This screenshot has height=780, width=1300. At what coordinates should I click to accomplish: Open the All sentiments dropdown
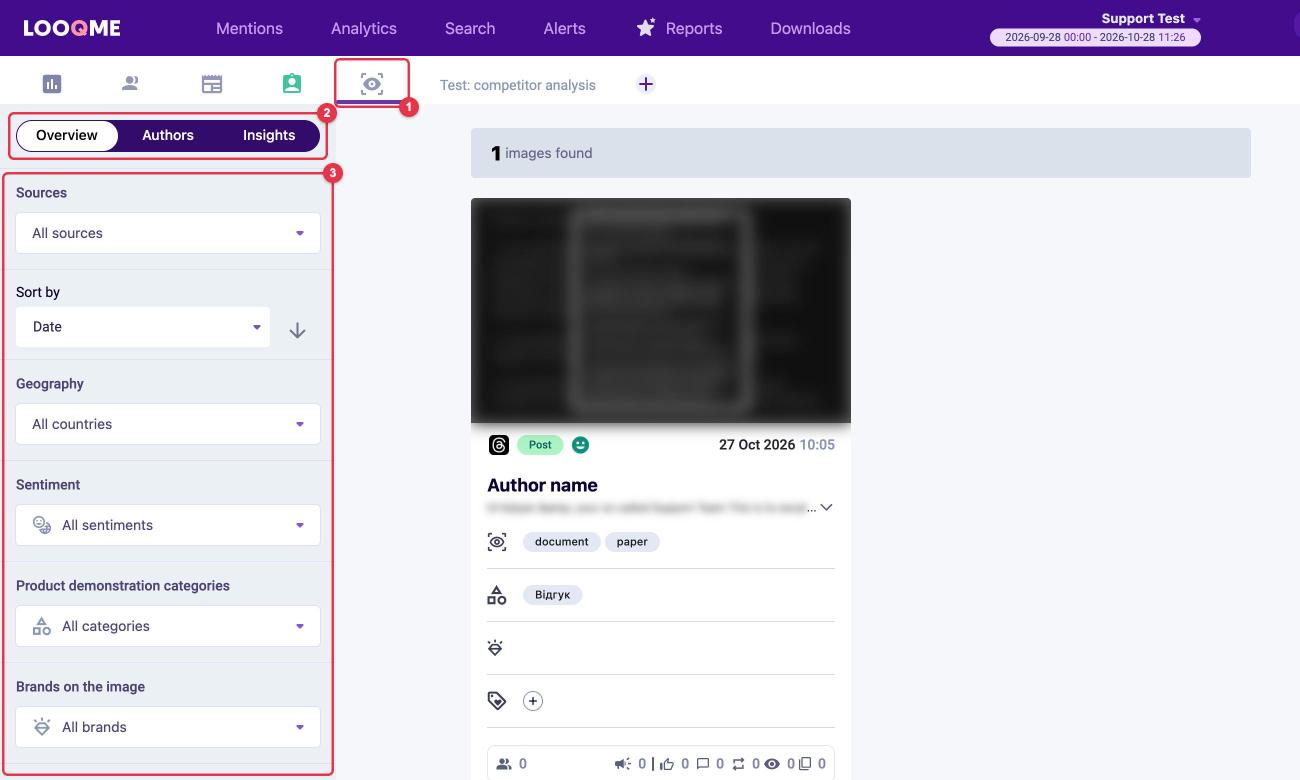click(x=168, y=525)
